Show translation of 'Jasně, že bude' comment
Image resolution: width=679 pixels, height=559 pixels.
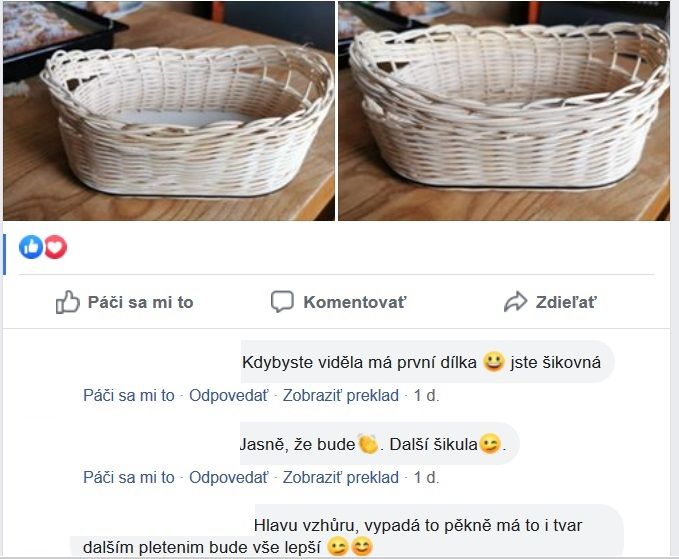click(x=341, y=477)
